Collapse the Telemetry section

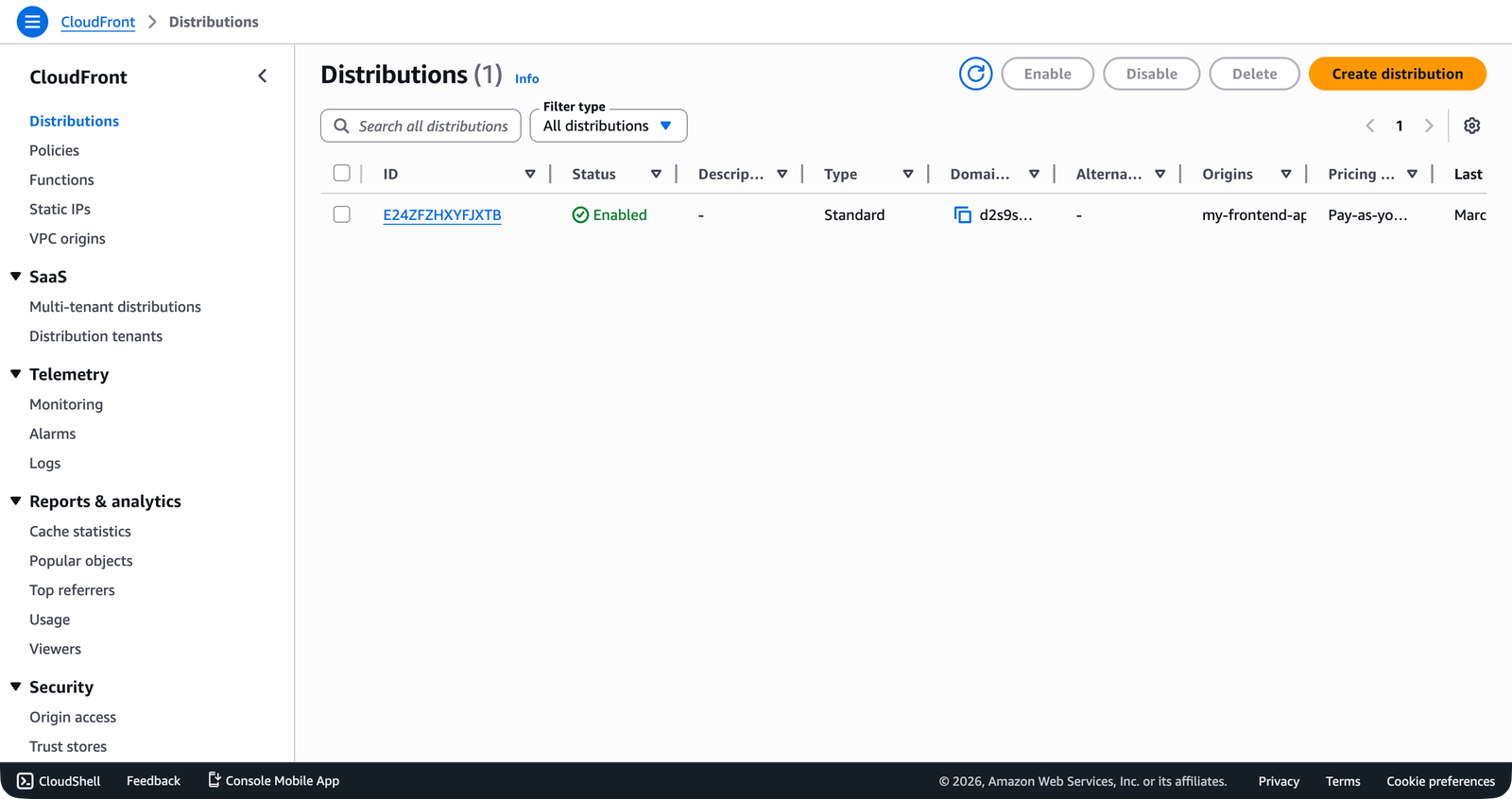tap(16, 374)
